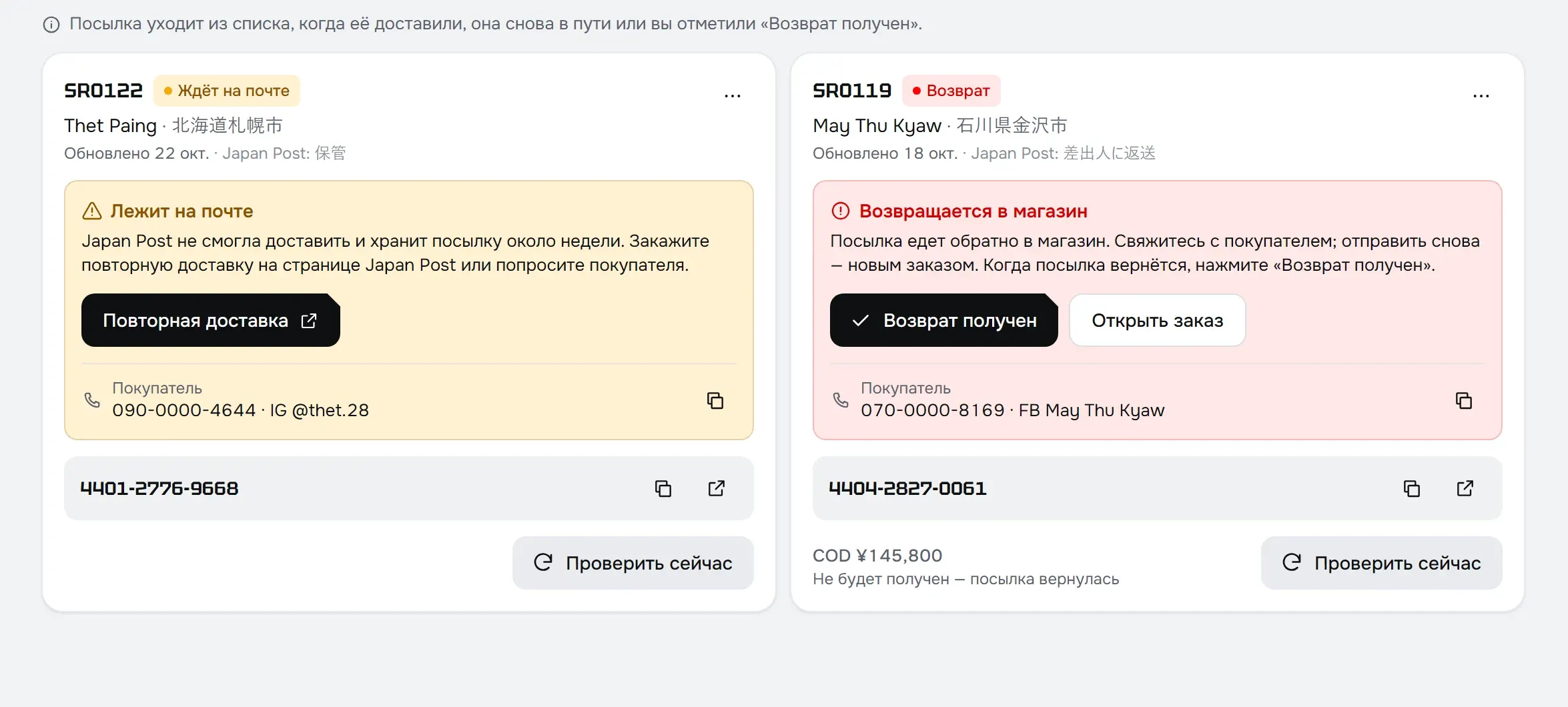The image size is (1568, 707).
Task: Copy buyer contact 090-0000-4644
Action: [715, 400]
